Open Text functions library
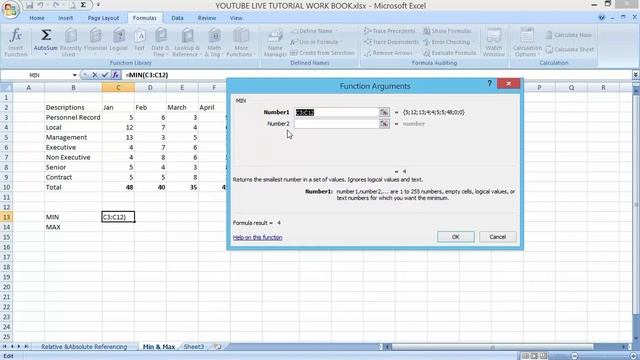Image resolution: width=640 pixels, height=360 pixels. [140, 42]
